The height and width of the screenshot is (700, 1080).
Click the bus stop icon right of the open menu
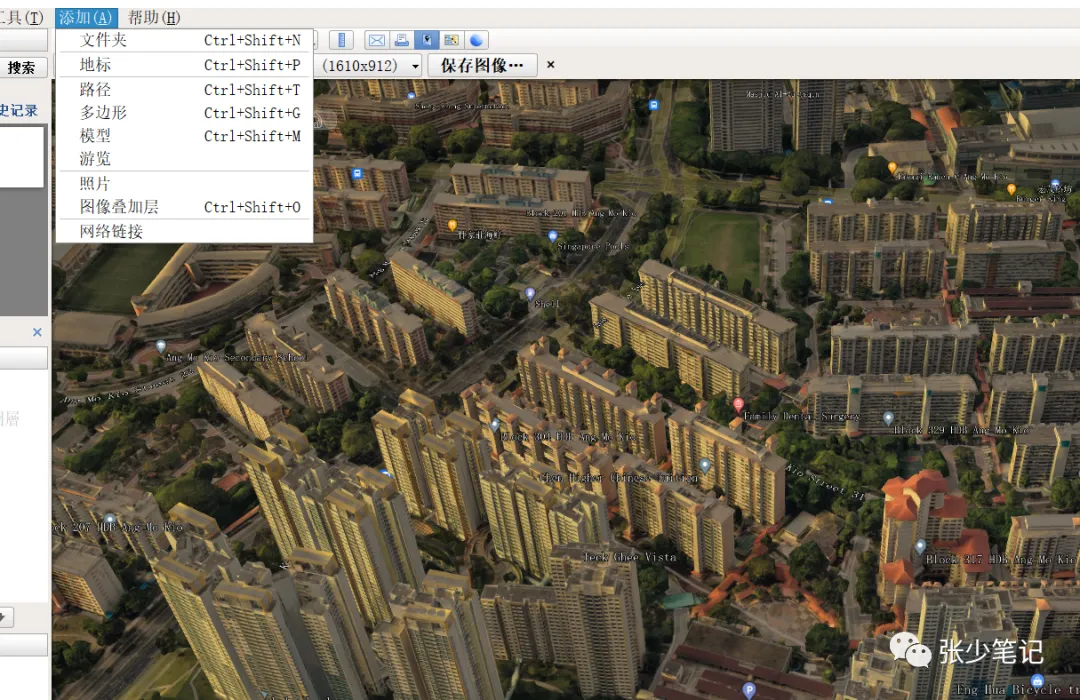(357, 174)
